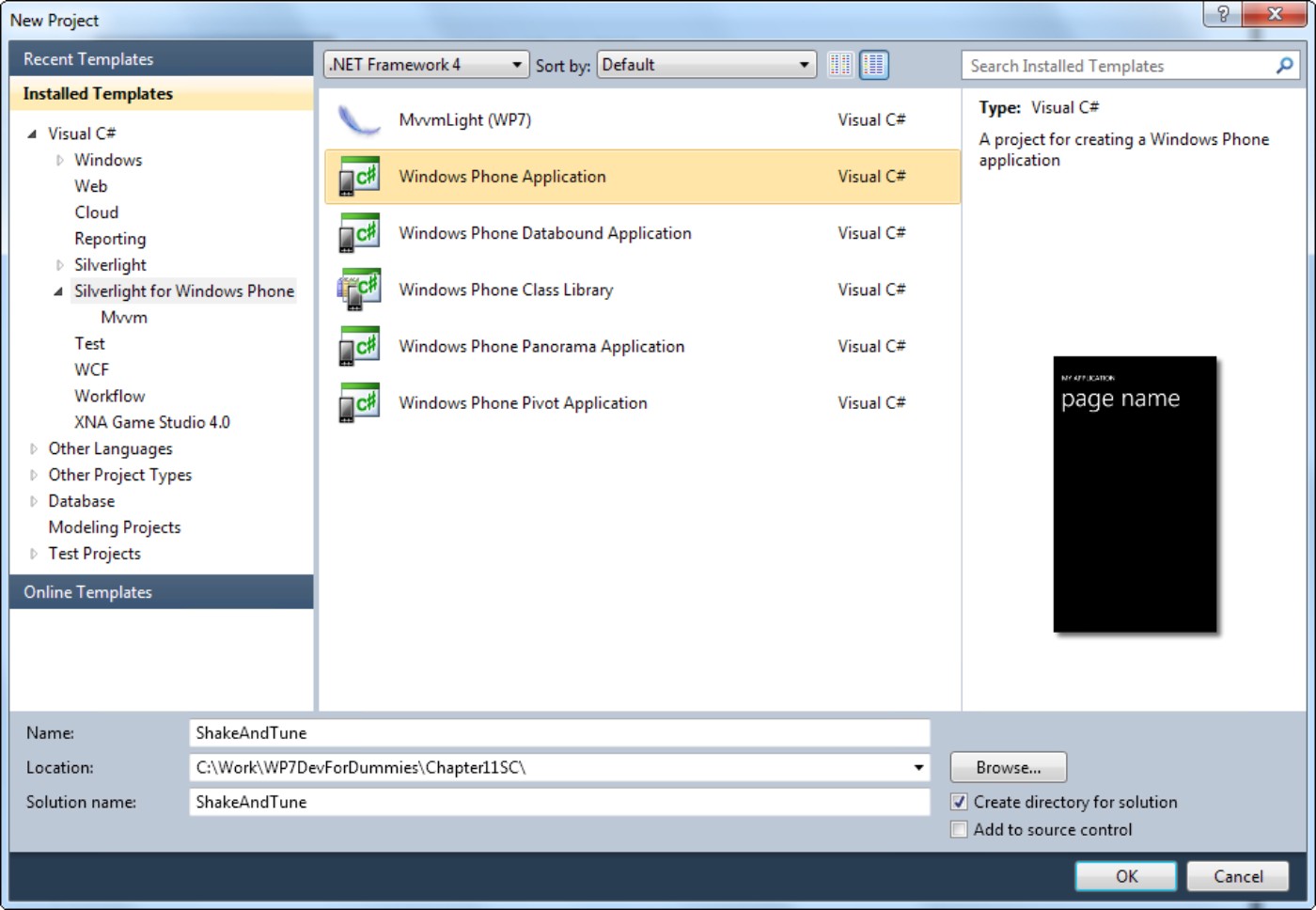Select the Workflow tree item

coord(110,396)
